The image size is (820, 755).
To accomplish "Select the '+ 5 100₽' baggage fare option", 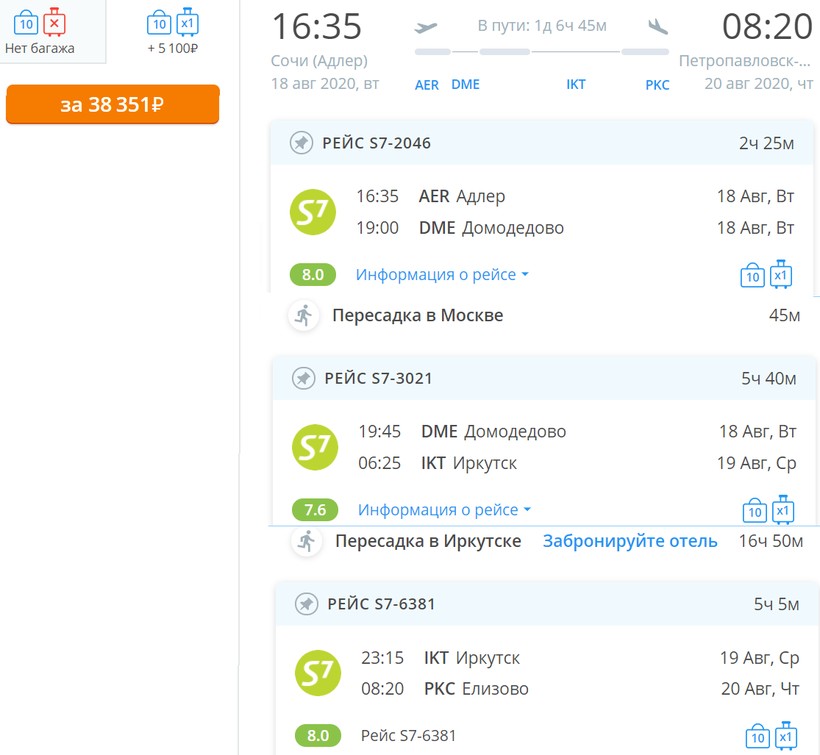I will click(x=172, y=30).
